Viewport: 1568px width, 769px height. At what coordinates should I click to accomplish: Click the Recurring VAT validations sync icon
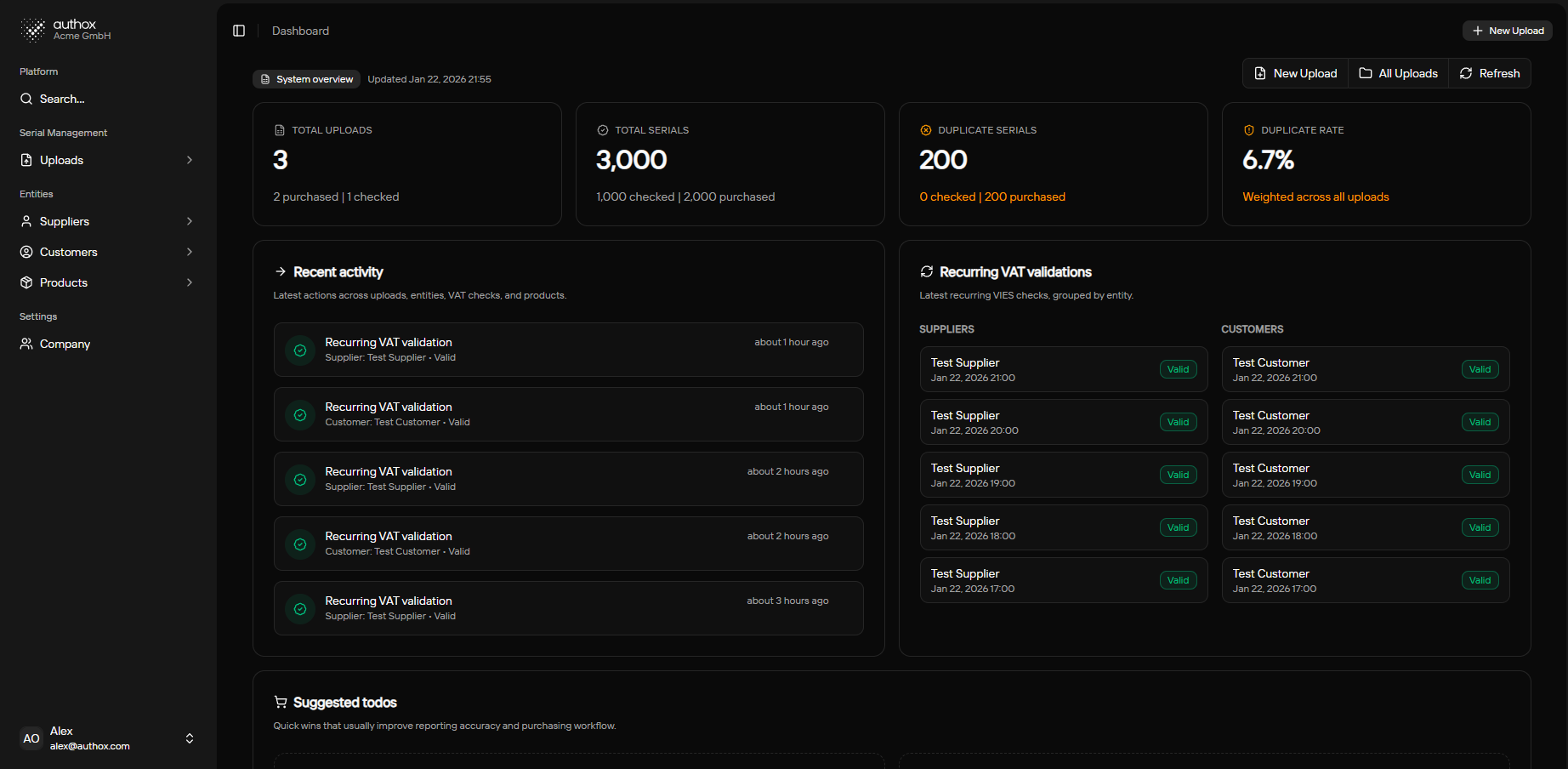point(926,271)
